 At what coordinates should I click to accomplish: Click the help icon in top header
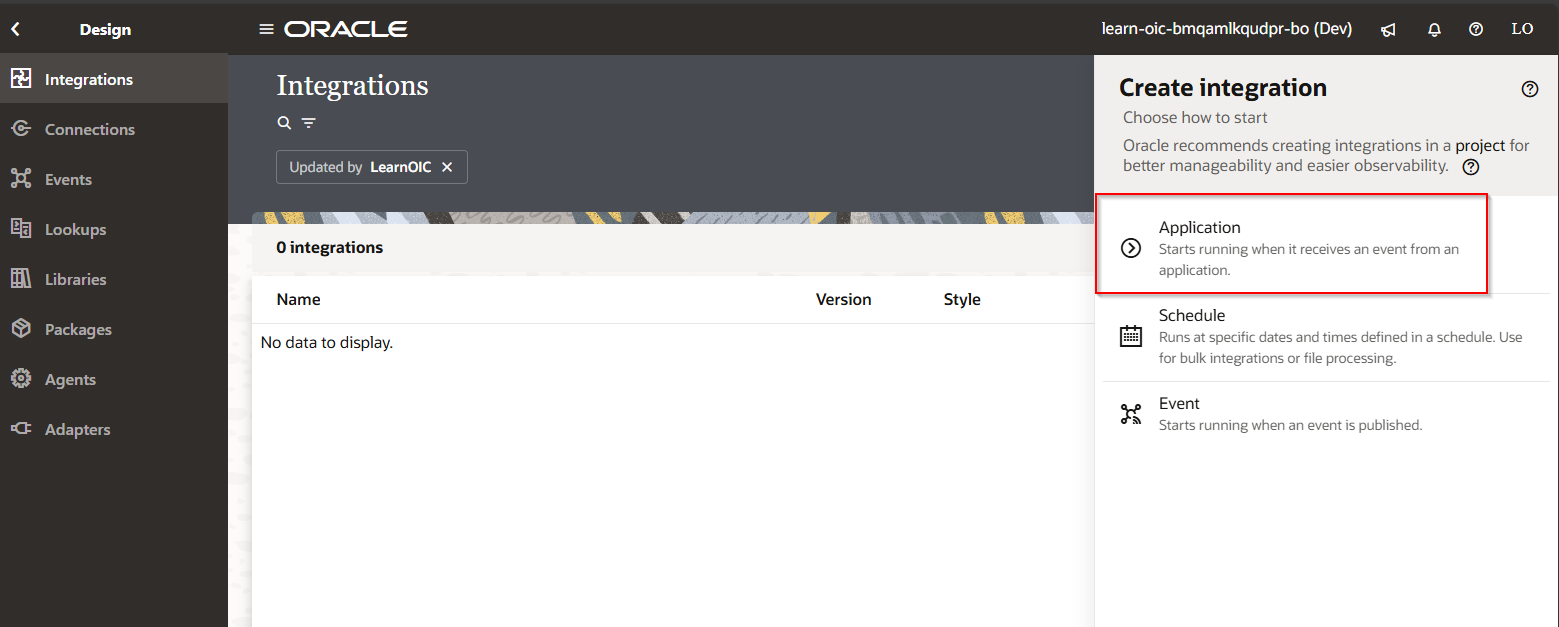click(x=1476, y=30)
